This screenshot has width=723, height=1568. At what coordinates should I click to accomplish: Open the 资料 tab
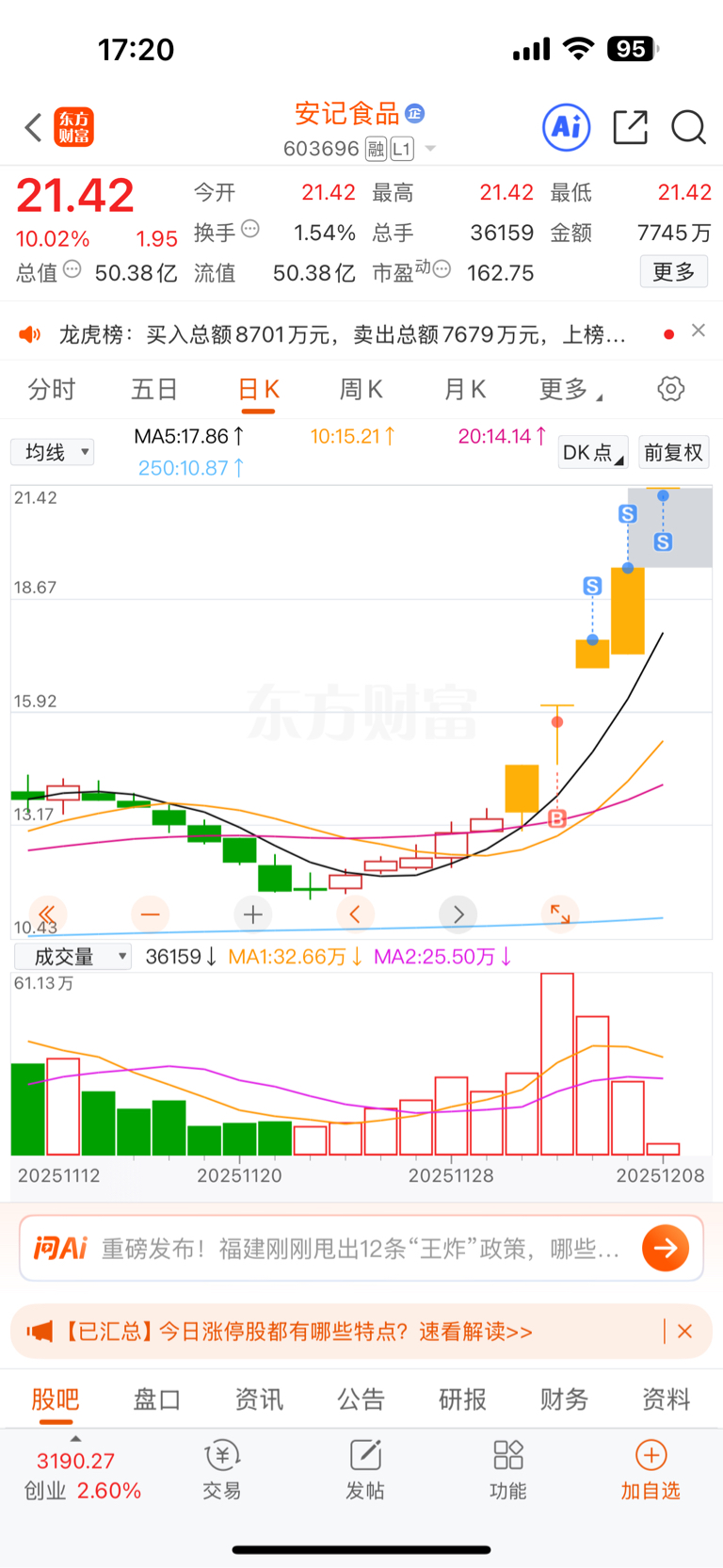667,1399
